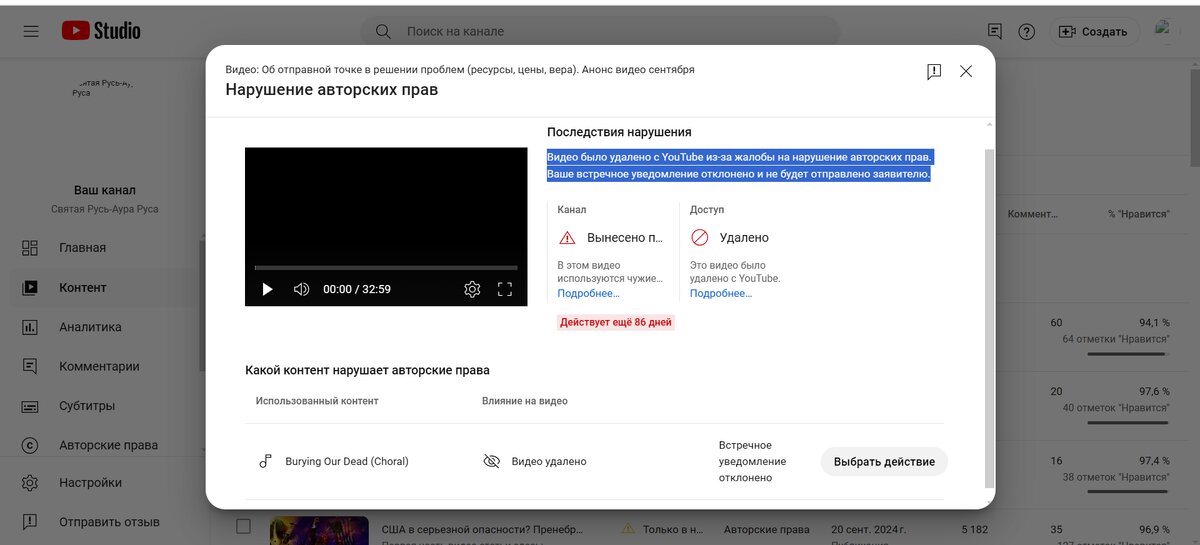Click the channel avatar 'Святая Русь-Аура Руса'

102,87
